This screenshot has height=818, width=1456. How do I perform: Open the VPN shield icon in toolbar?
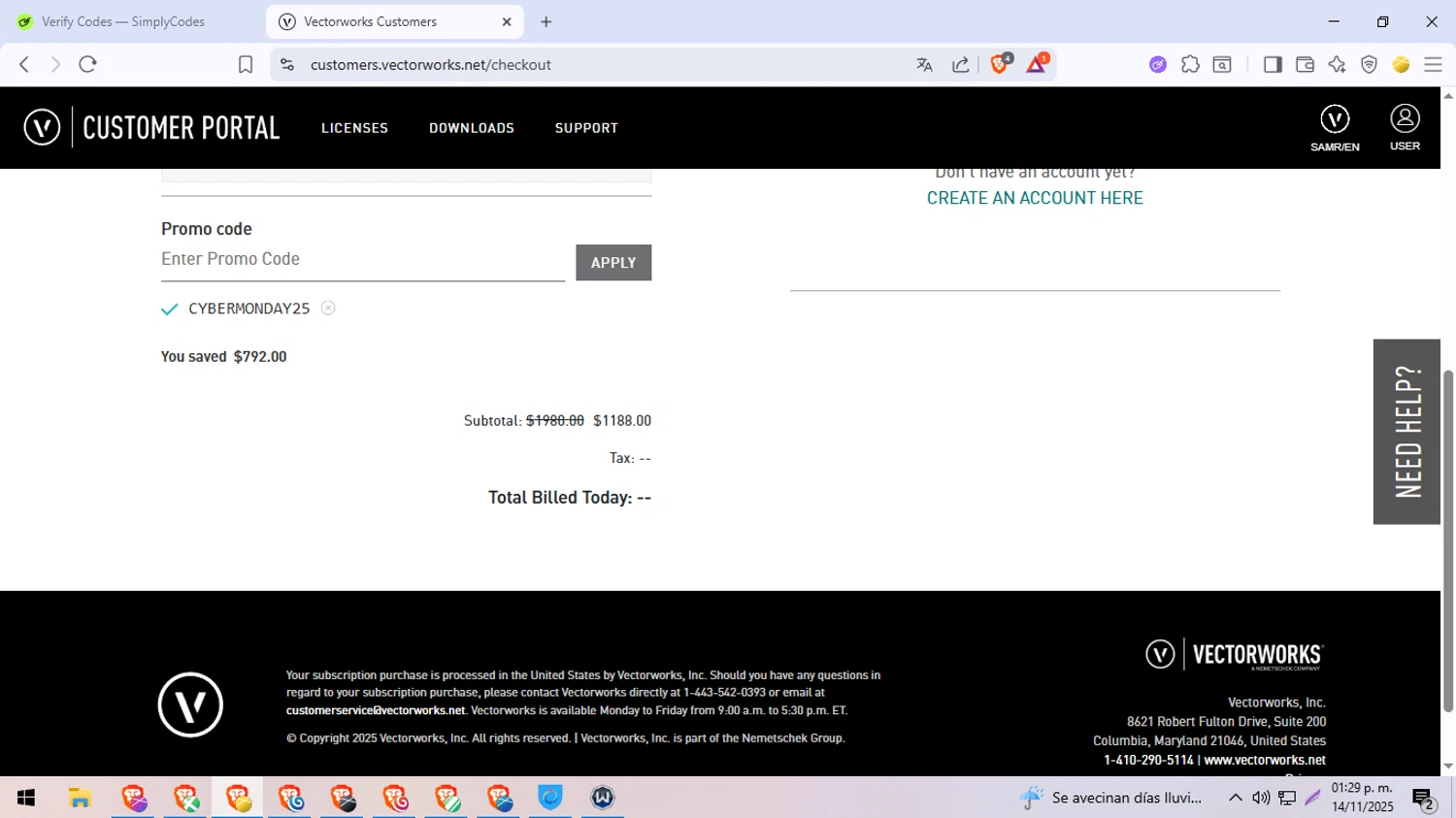[x=1369, y=64]
